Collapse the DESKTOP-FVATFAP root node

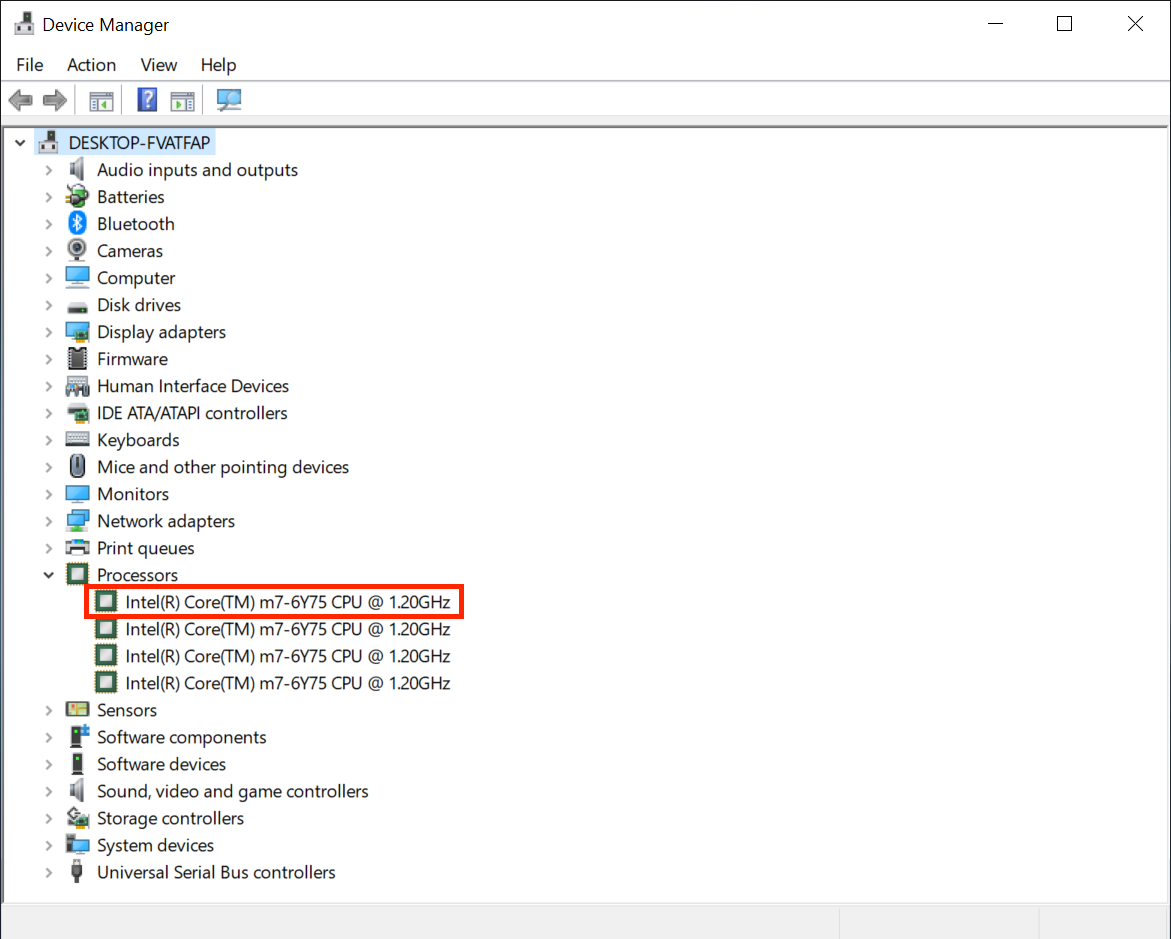pyautogui.click(x=20, y=143)
